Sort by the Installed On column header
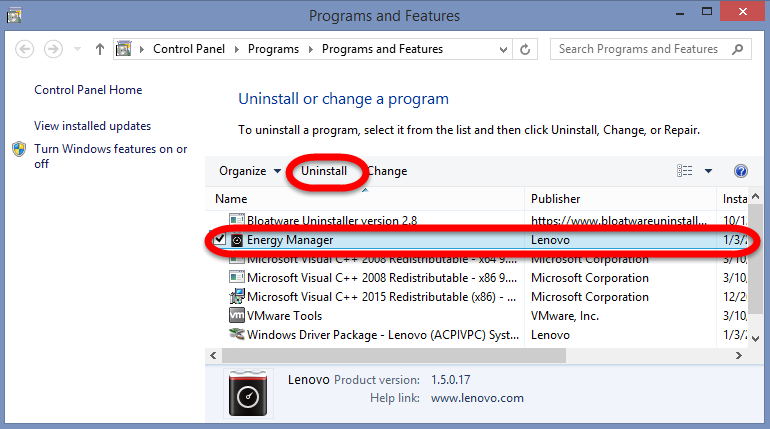This screenshot has height=429, width=770. click(x=734, y=199)
